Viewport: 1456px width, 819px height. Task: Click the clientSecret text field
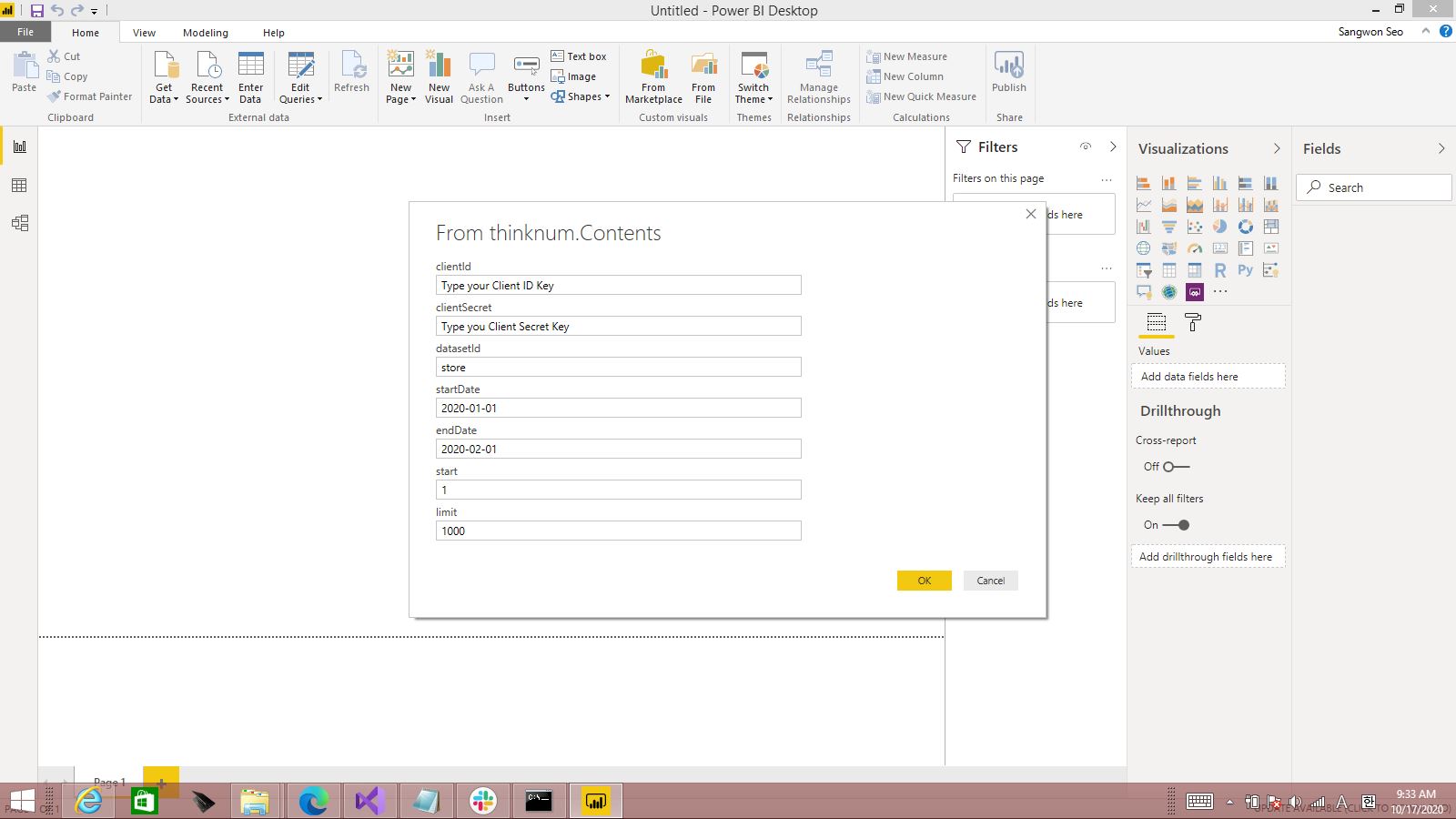[x=619, y=327]
